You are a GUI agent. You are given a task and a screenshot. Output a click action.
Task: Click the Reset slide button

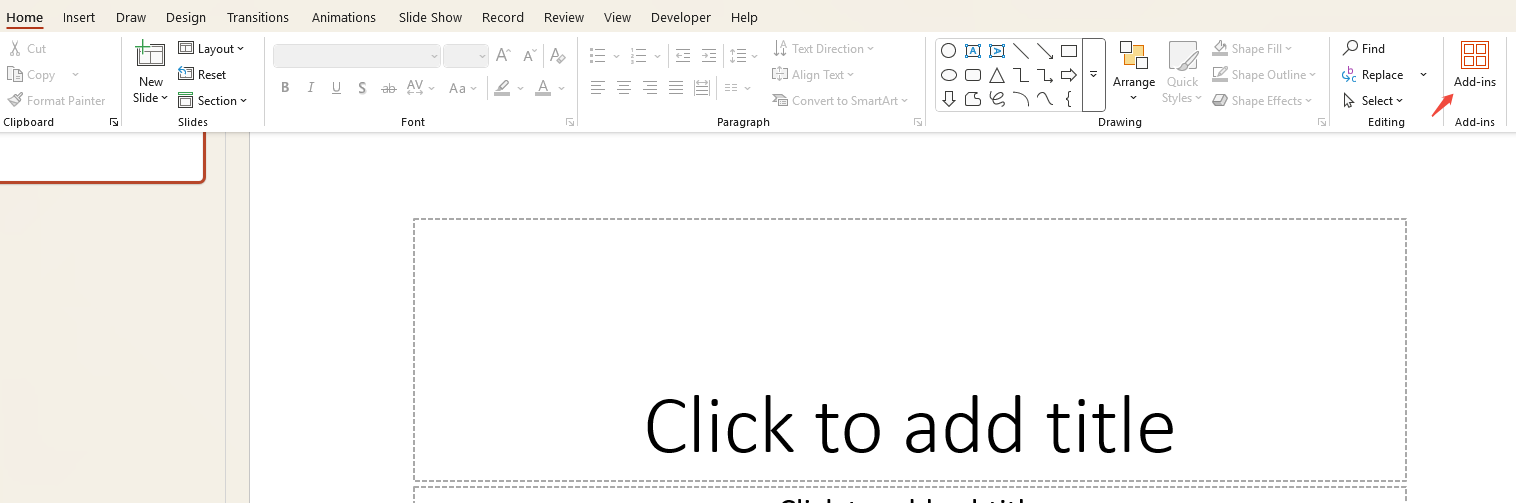[202, 75]
